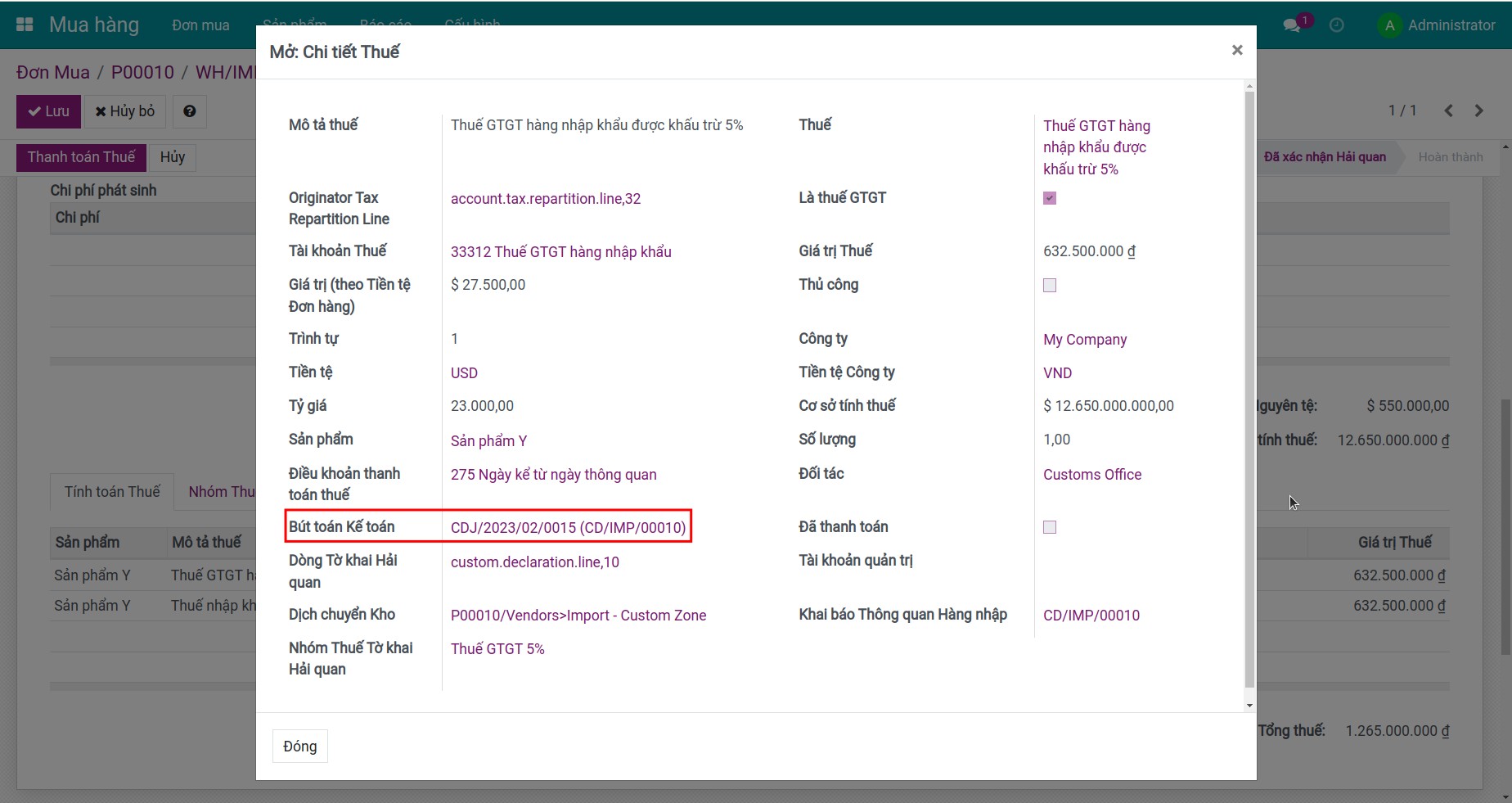
Task: Go to previous record arrow
Action: click(x=1448, y=111)
